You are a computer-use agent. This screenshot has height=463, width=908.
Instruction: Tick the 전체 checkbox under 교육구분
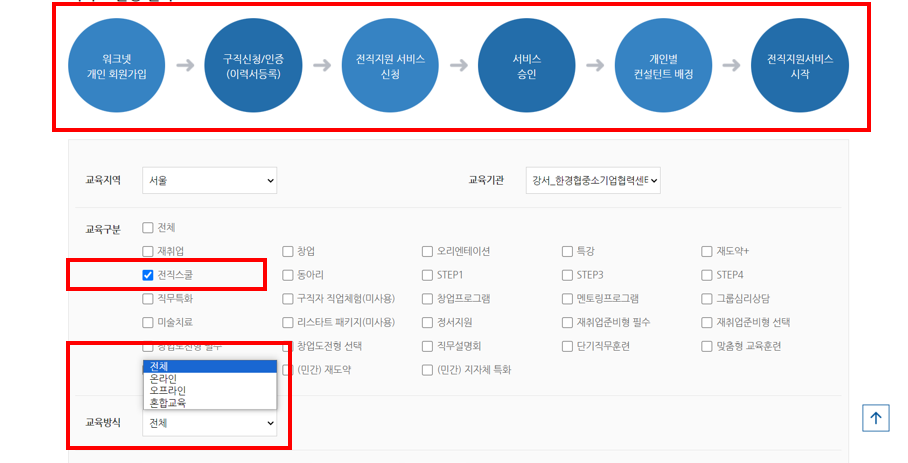(148, 227)
